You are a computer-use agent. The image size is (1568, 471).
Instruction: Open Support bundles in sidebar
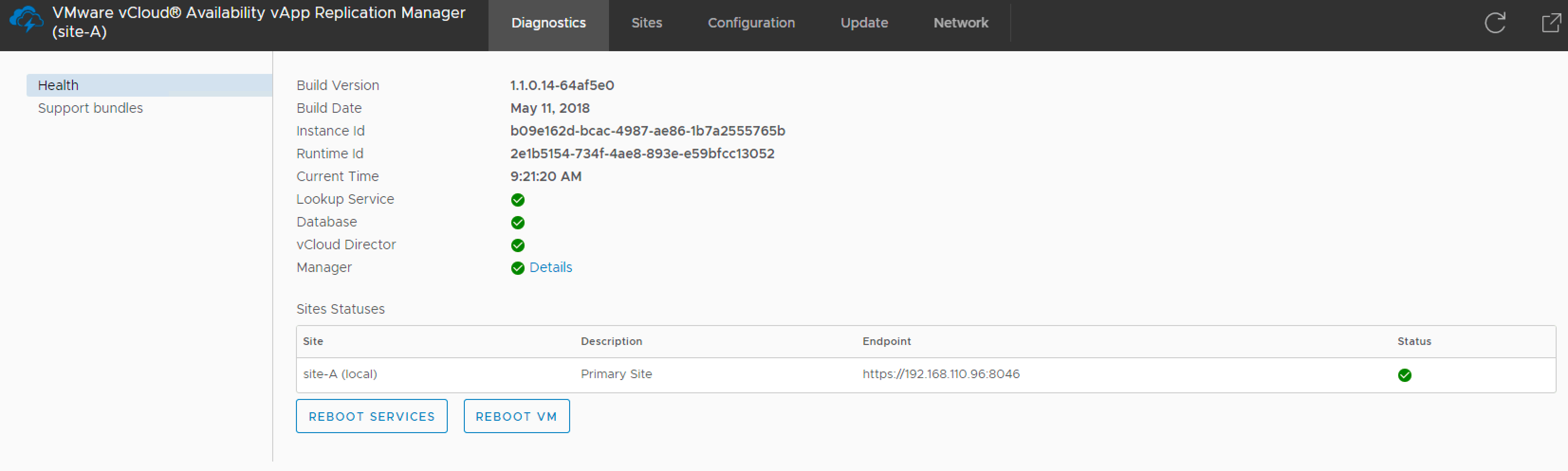point(90,108)
